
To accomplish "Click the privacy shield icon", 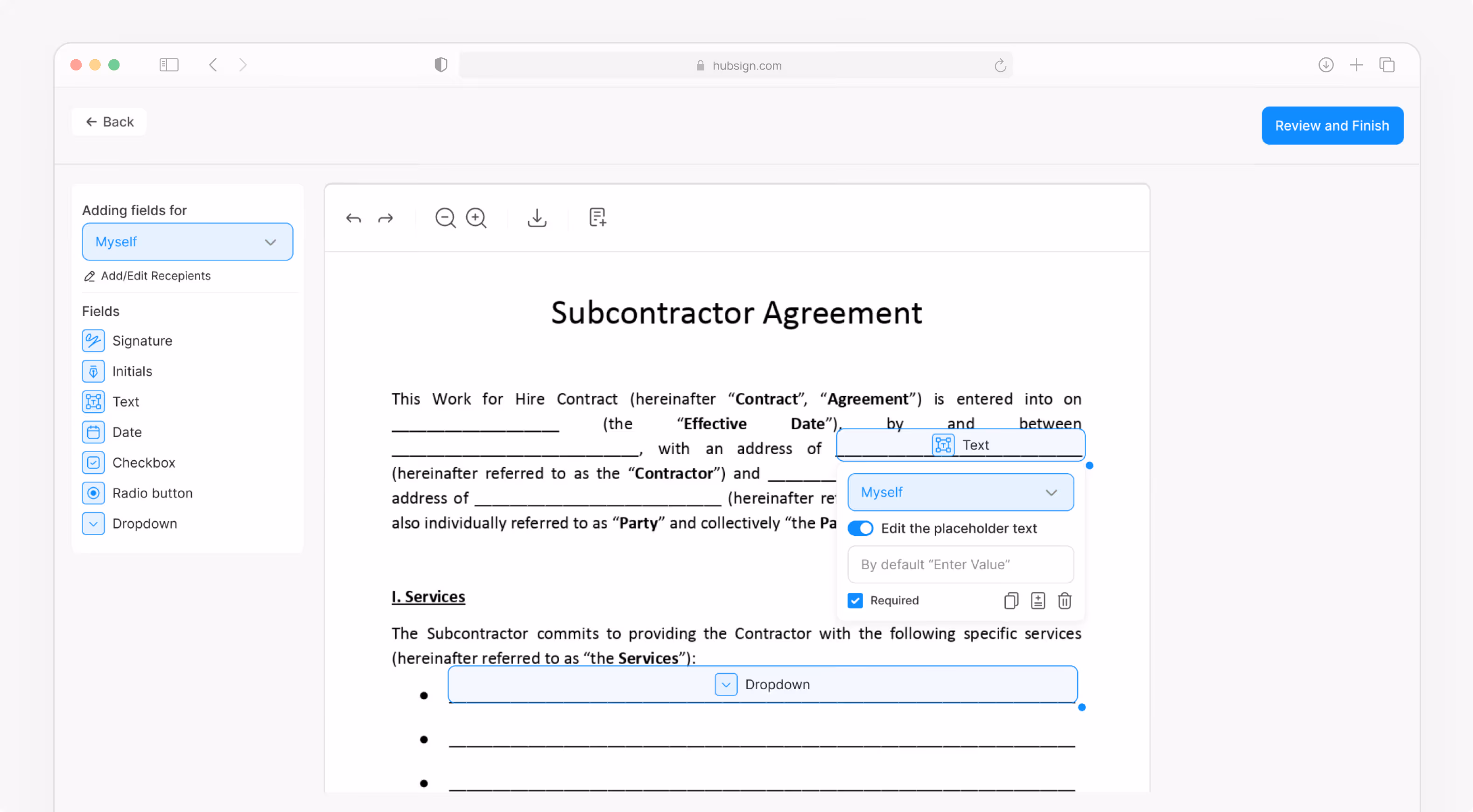I will coord(440,64).
